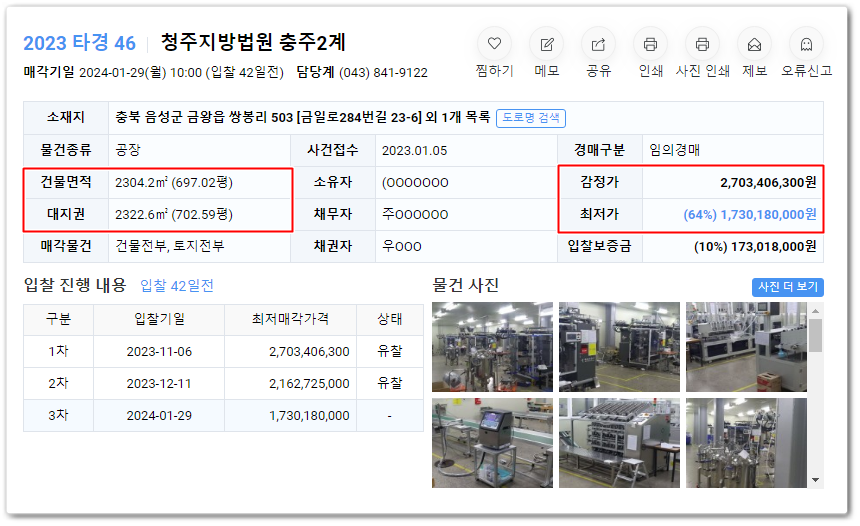This screenshot has height=526, width=860.
Task: Select the 3차 bid row date 2024-01-29
Action: tap(159, 416)
